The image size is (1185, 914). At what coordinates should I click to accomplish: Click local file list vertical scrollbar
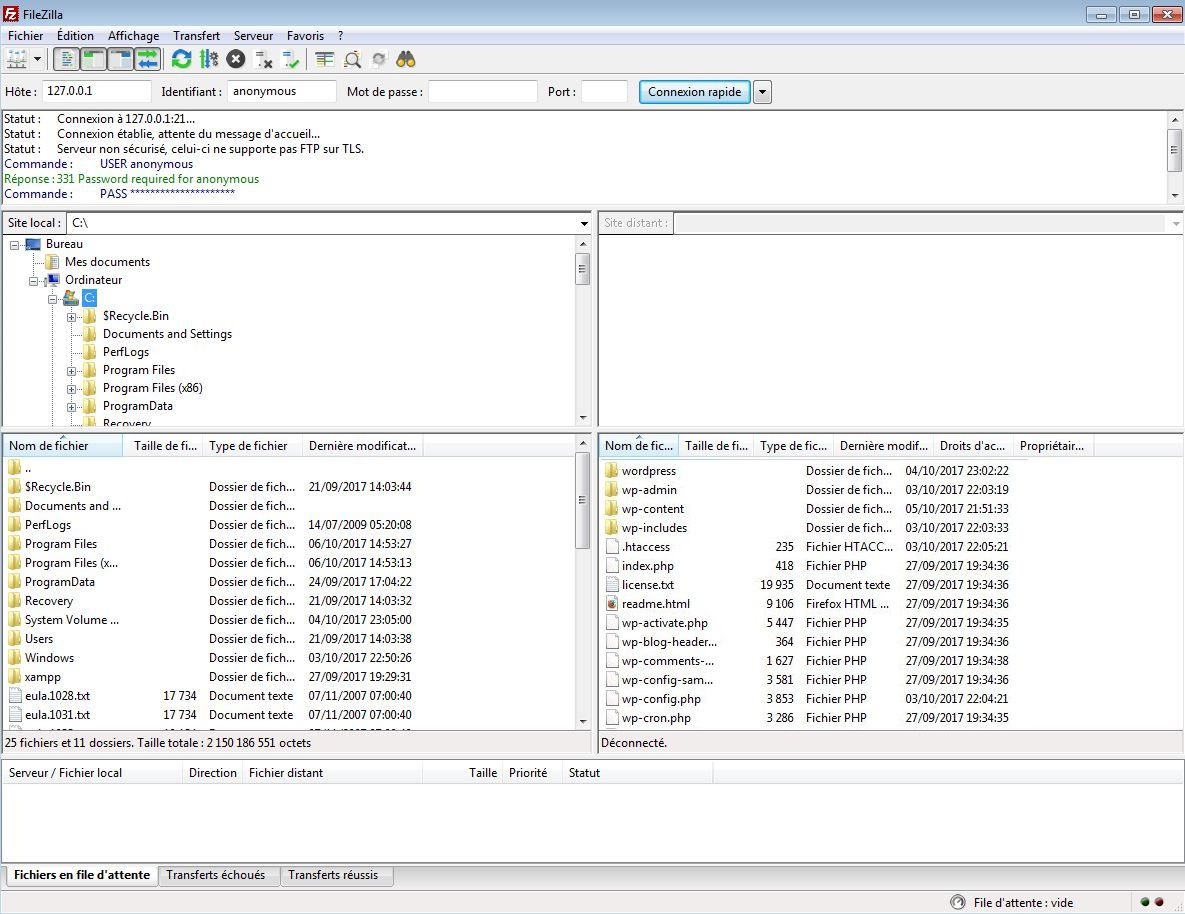tap(583, 582)
